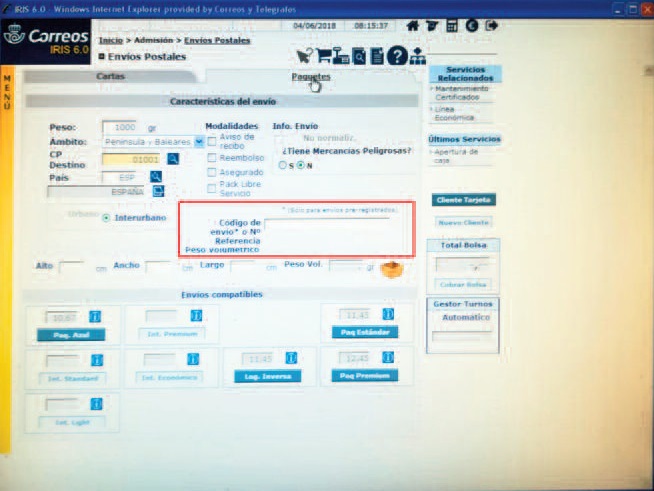Open the shopping cart icon

click(x=324, y=56)
